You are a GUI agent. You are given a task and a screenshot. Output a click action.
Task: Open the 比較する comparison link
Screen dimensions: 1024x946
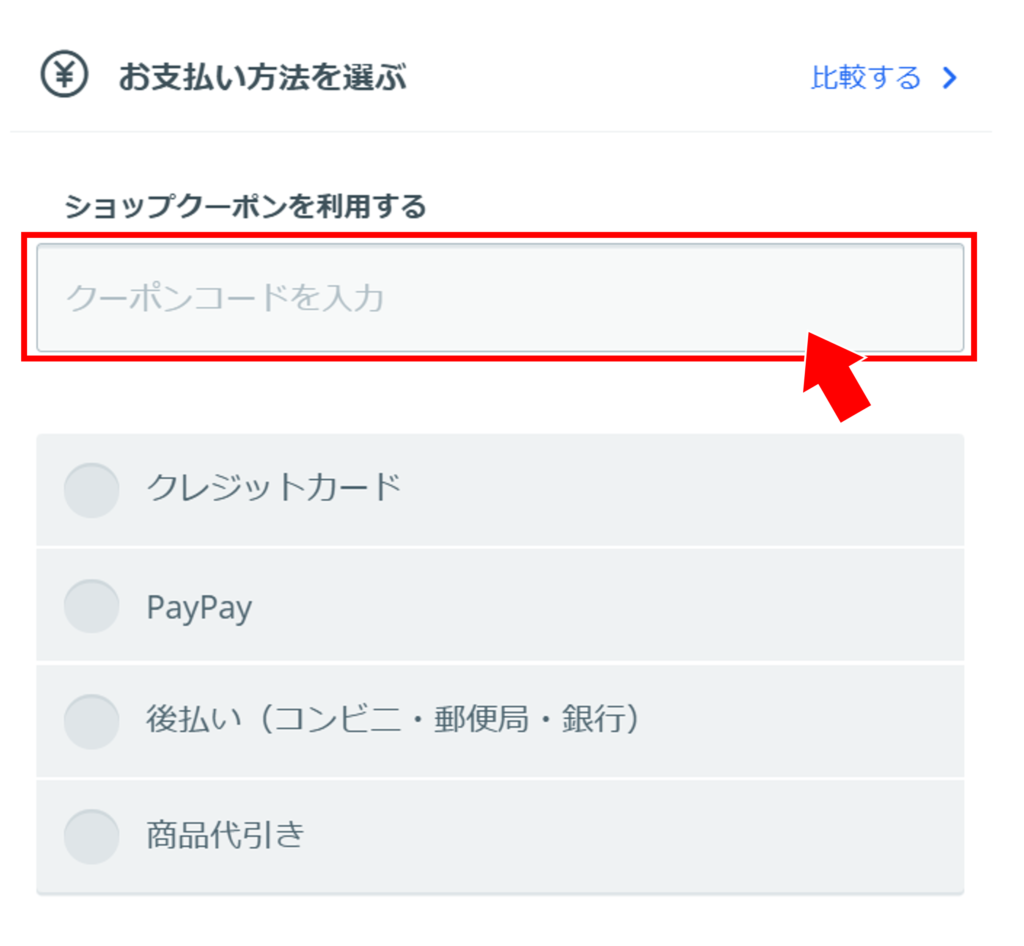click(x=865, y=78)
